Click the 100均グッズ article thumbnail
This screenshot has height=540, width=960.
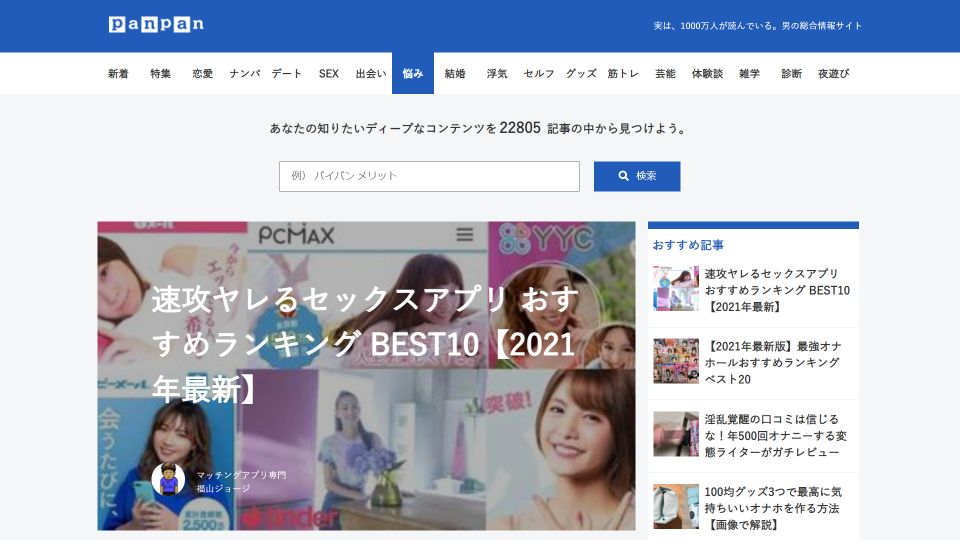676,507
